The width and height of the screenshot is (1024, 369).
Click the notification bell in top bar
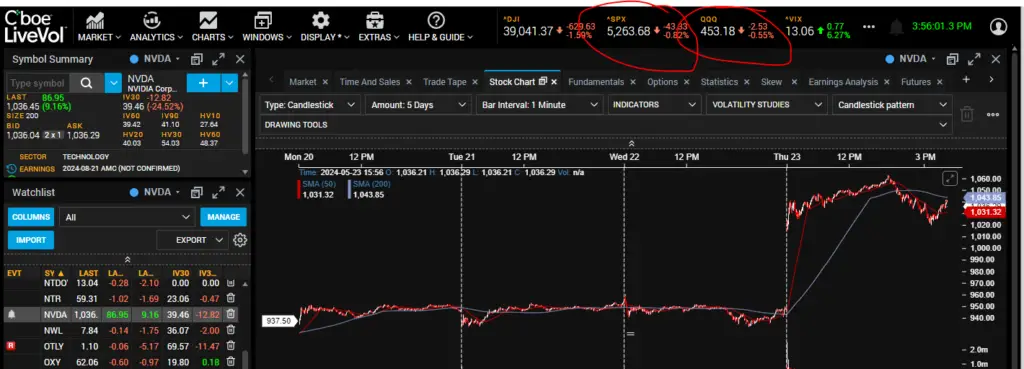897,27
